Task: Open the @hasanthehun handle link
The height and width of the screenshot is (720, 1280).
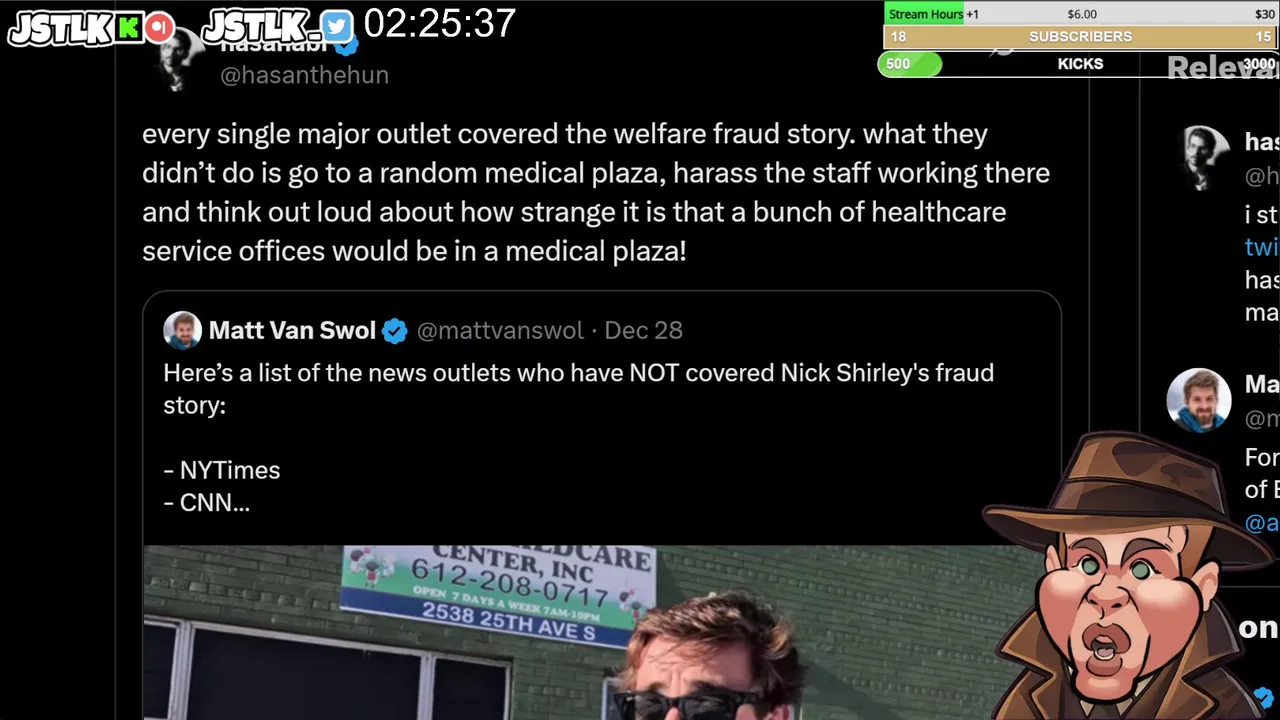Action: (304, 75)
